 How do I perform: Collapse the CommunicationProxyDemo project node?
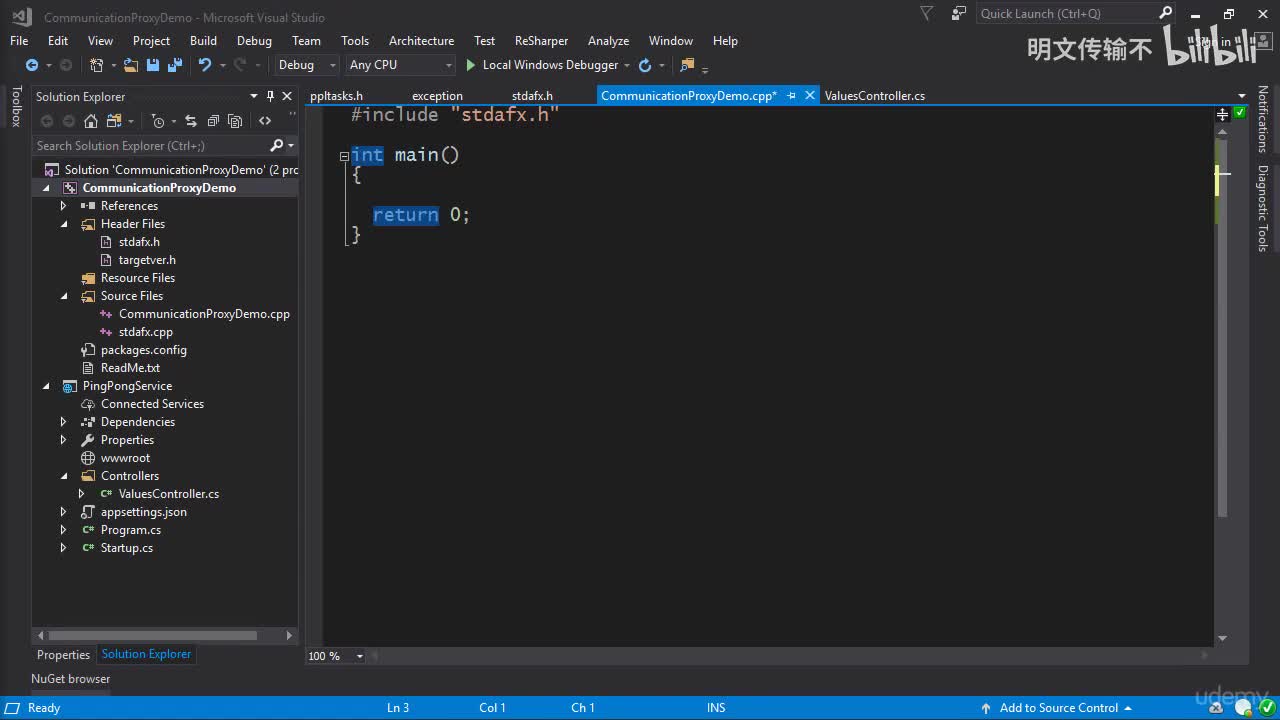(46, 188)
